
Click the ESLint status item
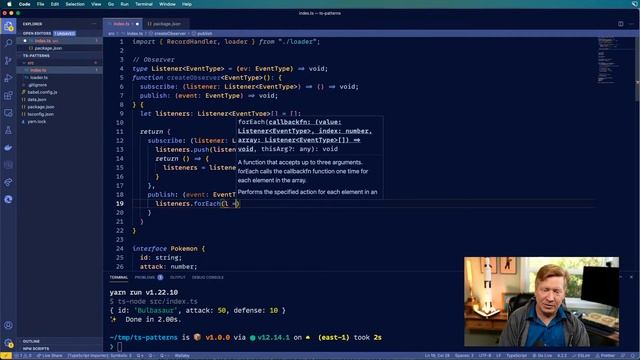coord(581,356)
